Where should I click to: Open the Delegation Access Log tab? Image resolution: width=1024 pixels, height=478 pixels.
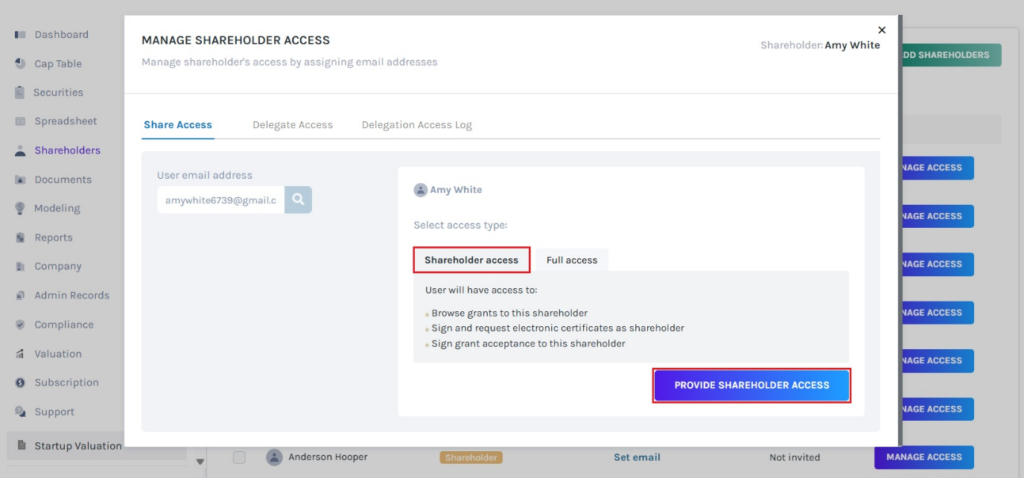tap(417, 125)
